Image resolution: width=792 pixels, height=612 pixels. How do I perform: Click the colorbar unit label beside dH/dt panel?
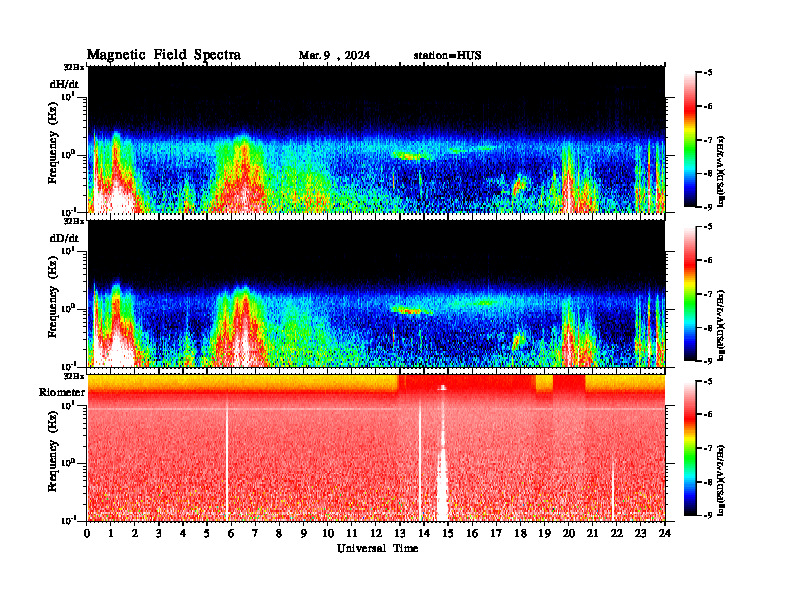721,171
